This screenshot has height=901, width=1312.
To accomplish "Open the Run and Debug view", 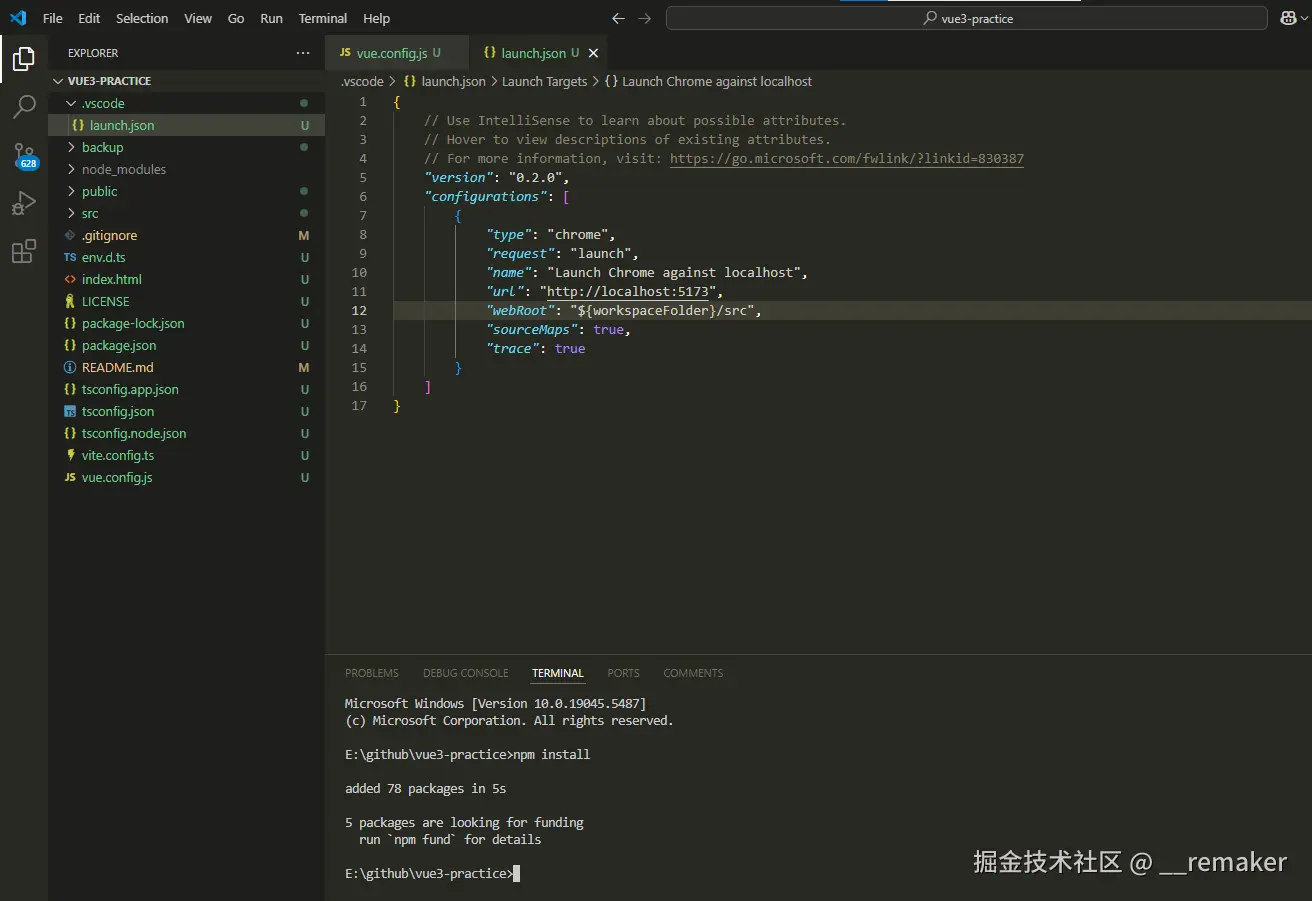I will click(24, 204).
